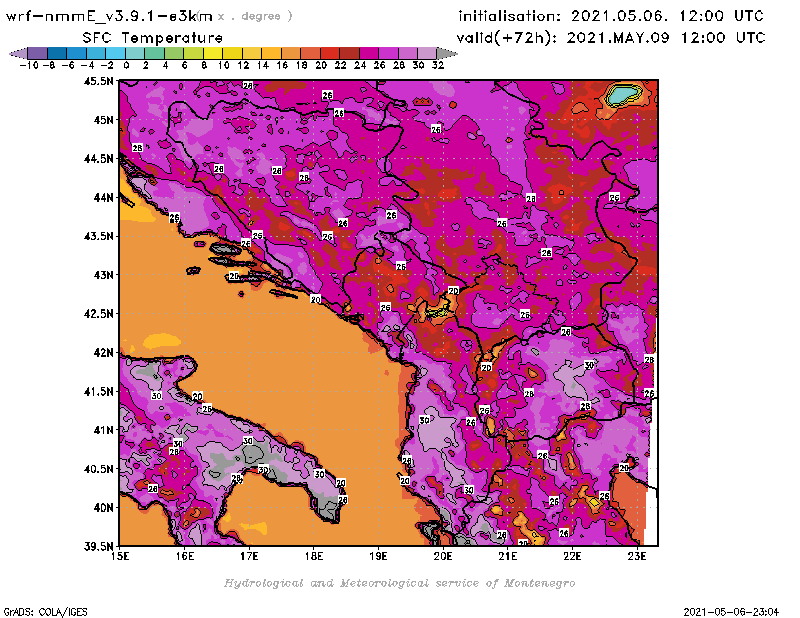Select the '42N' latitude axis label
The image size is (800, 618).
[103, 353]
